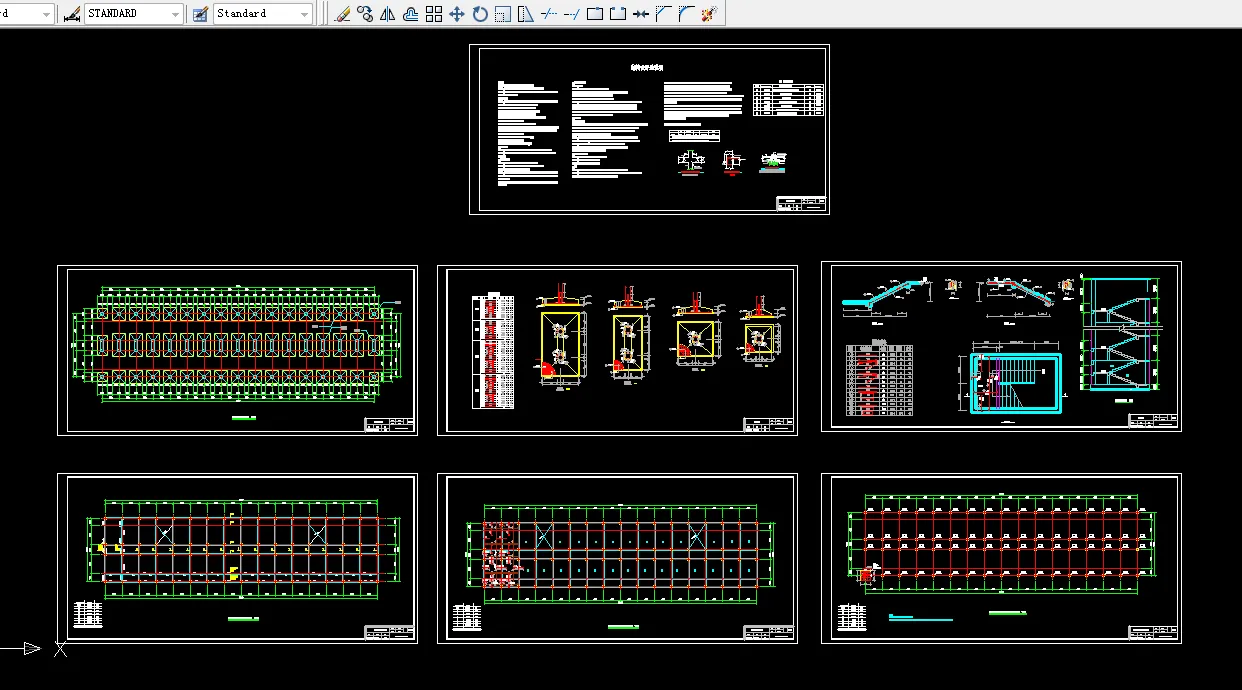The width and height of the screenshot is (1242, 690).
Task: Select the Erase tool
Action: (342, 14)
